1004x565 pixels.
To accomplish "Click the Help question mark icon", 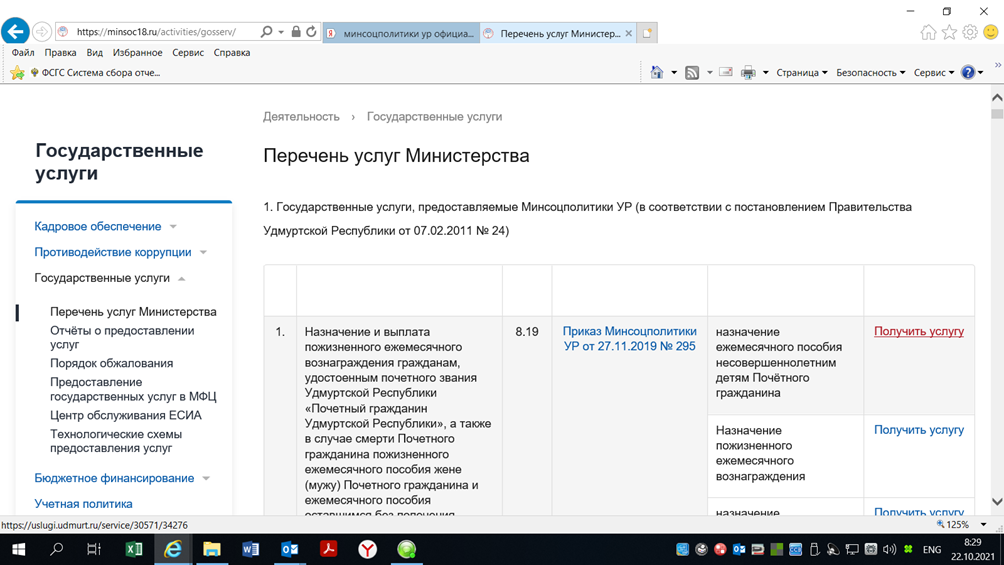I will (967, 73).
